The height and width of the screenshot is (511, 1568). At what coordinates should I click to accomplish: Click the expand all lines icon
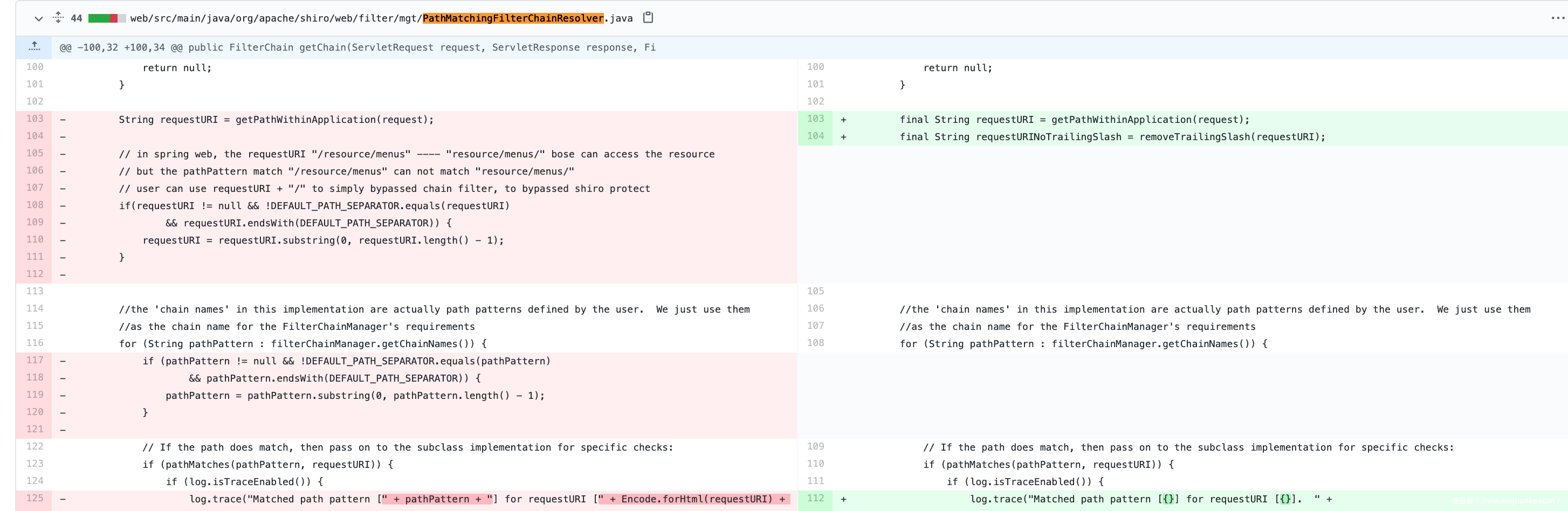[58, 18]
